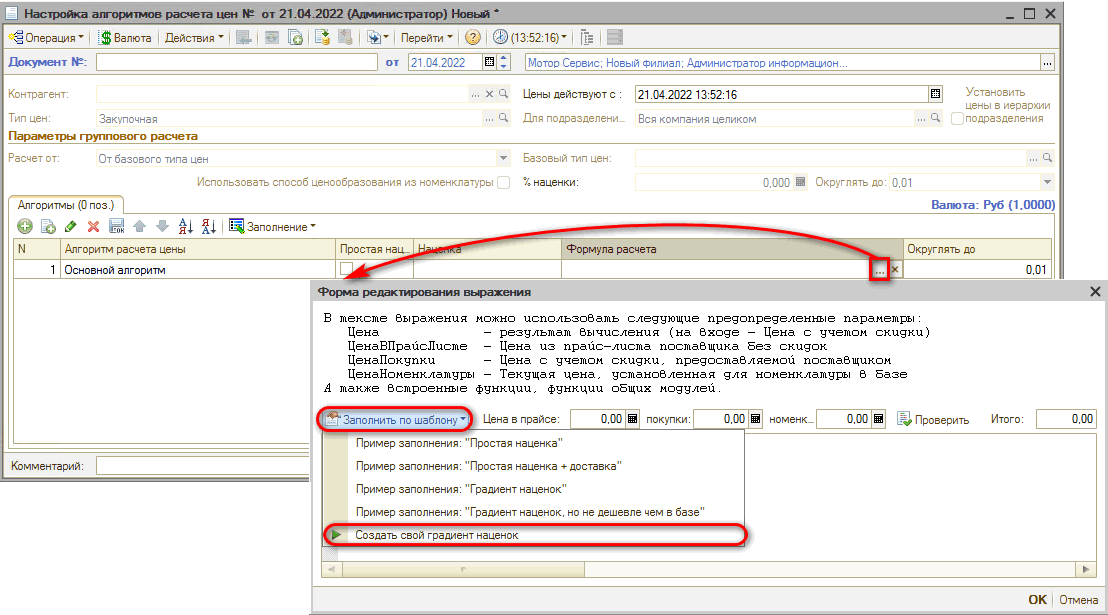Click magnifier in Для подразделения field
1108x615 pixels.
(x=935, y=118)
